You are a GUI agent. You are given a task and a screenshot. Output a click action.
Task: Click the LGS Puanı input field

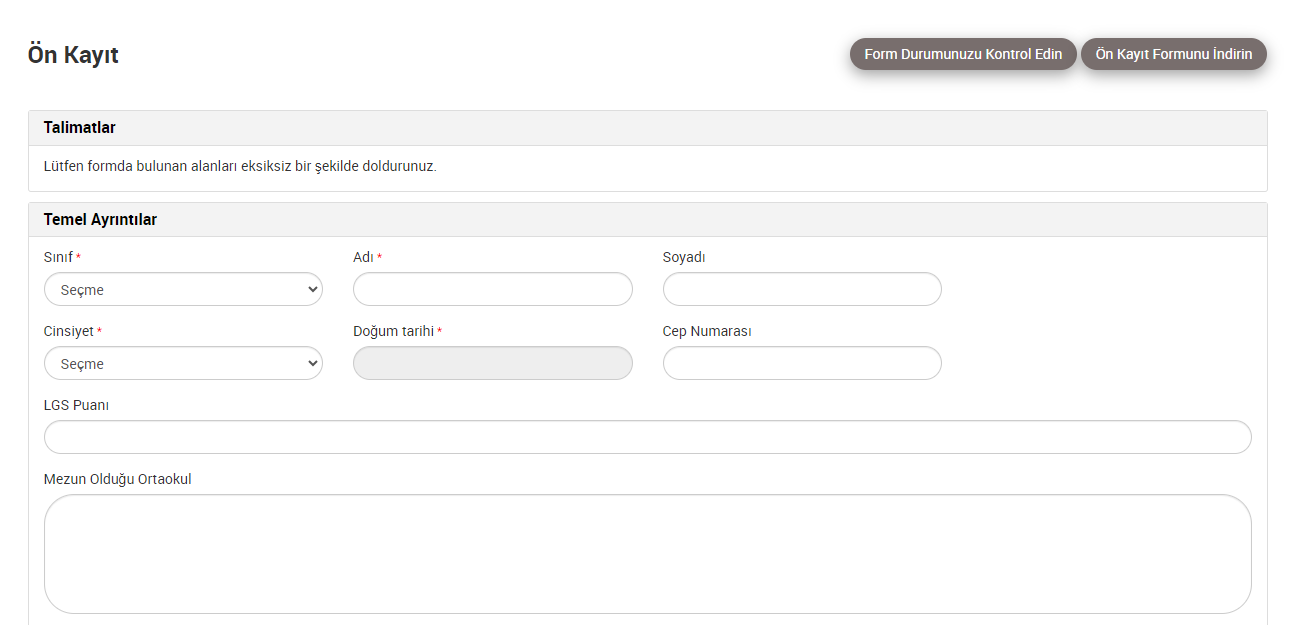pyautogui.click(x=647, y=438)
